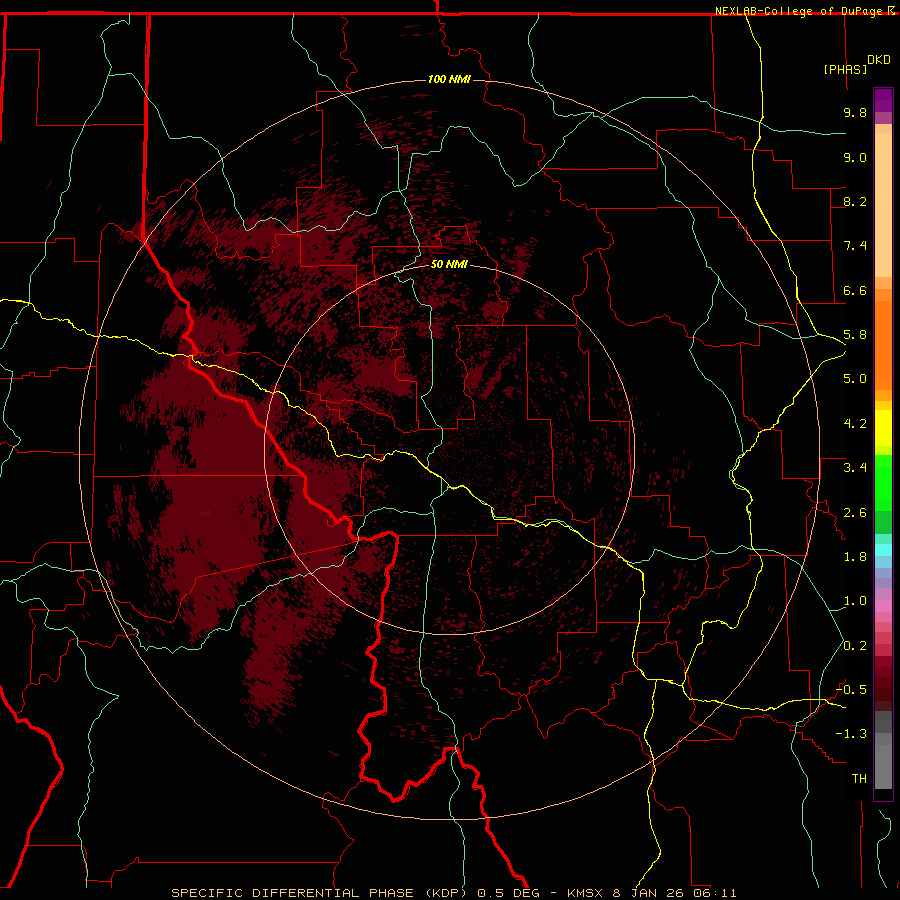Pick the 5.8 scale value
900x900 pixels.
855,335
